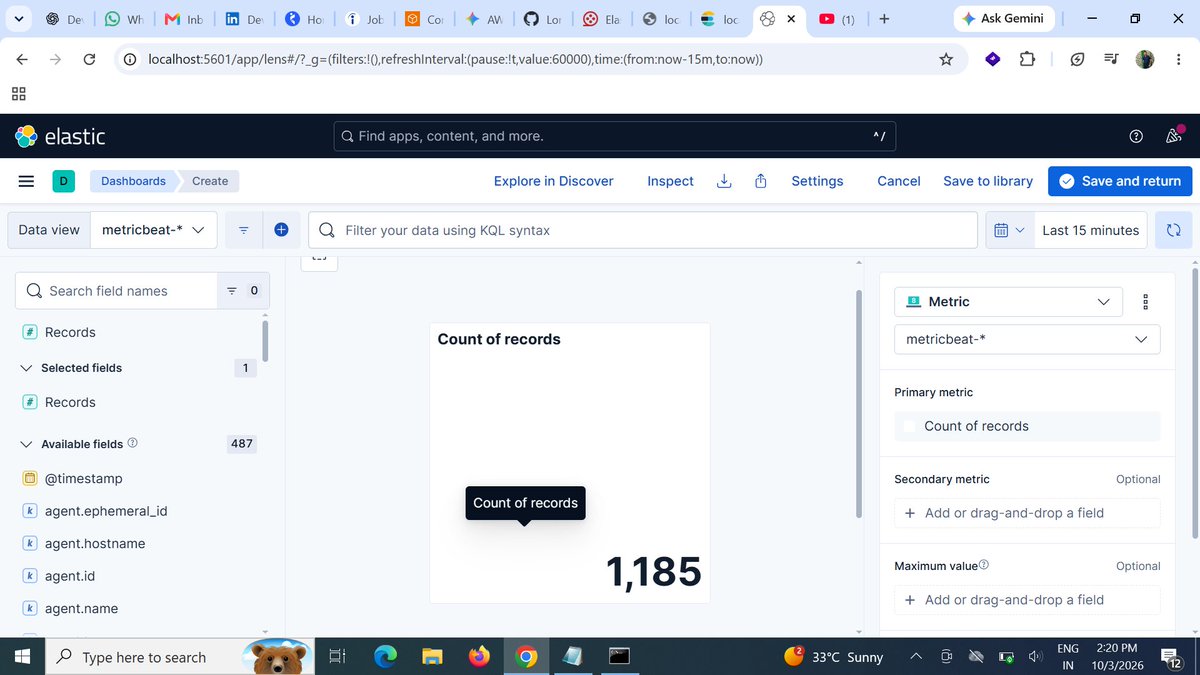Image resolution: width=1200 pixels, height=675 pixels.
Task: Click the 1,185 metric value
Action: (x=654, y=572)
